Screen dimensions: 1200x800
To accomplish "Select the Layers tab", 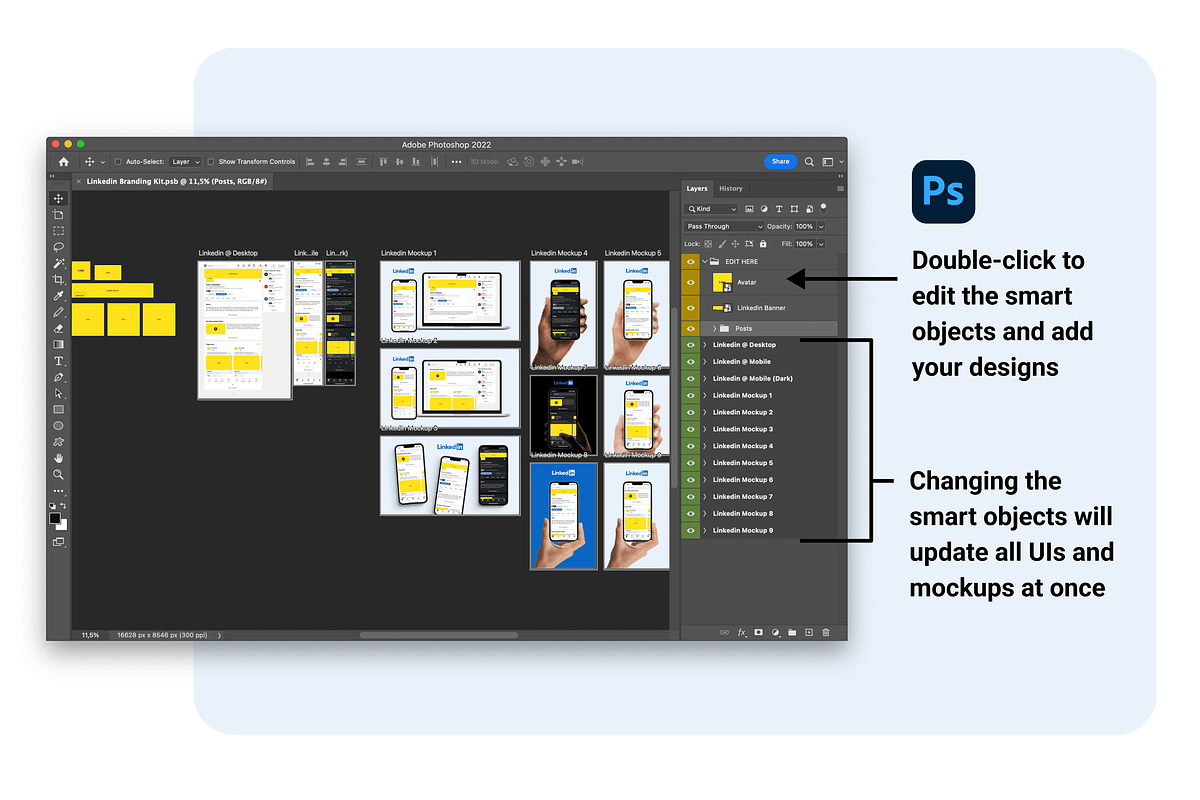I will (x=697, y=188).
